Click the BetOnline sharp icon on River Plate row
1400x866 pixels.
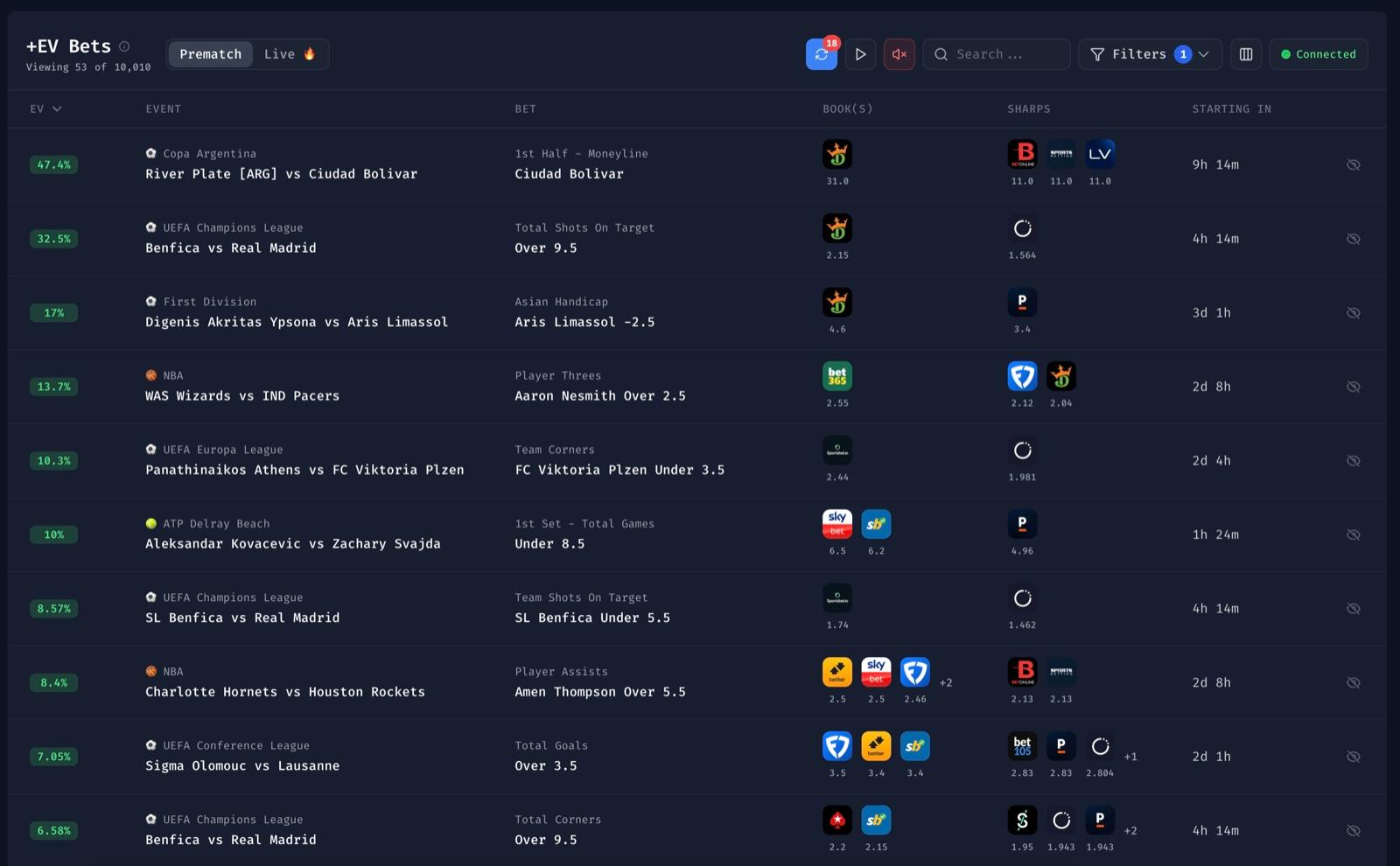pyautogui.click(x=1022, y=153)
